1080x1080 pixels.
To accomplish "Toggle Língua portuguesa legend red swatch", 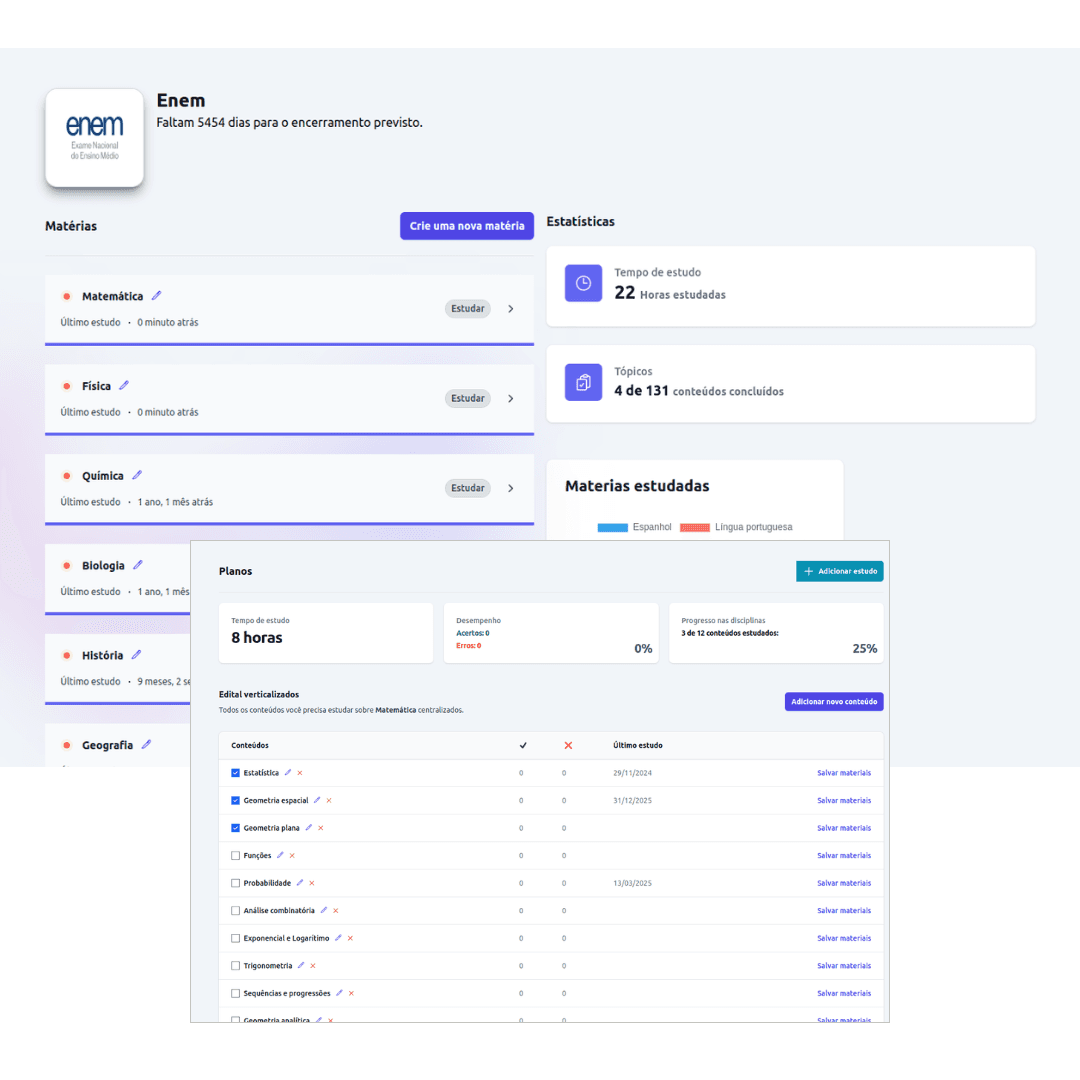I will (x=694, y=528).
